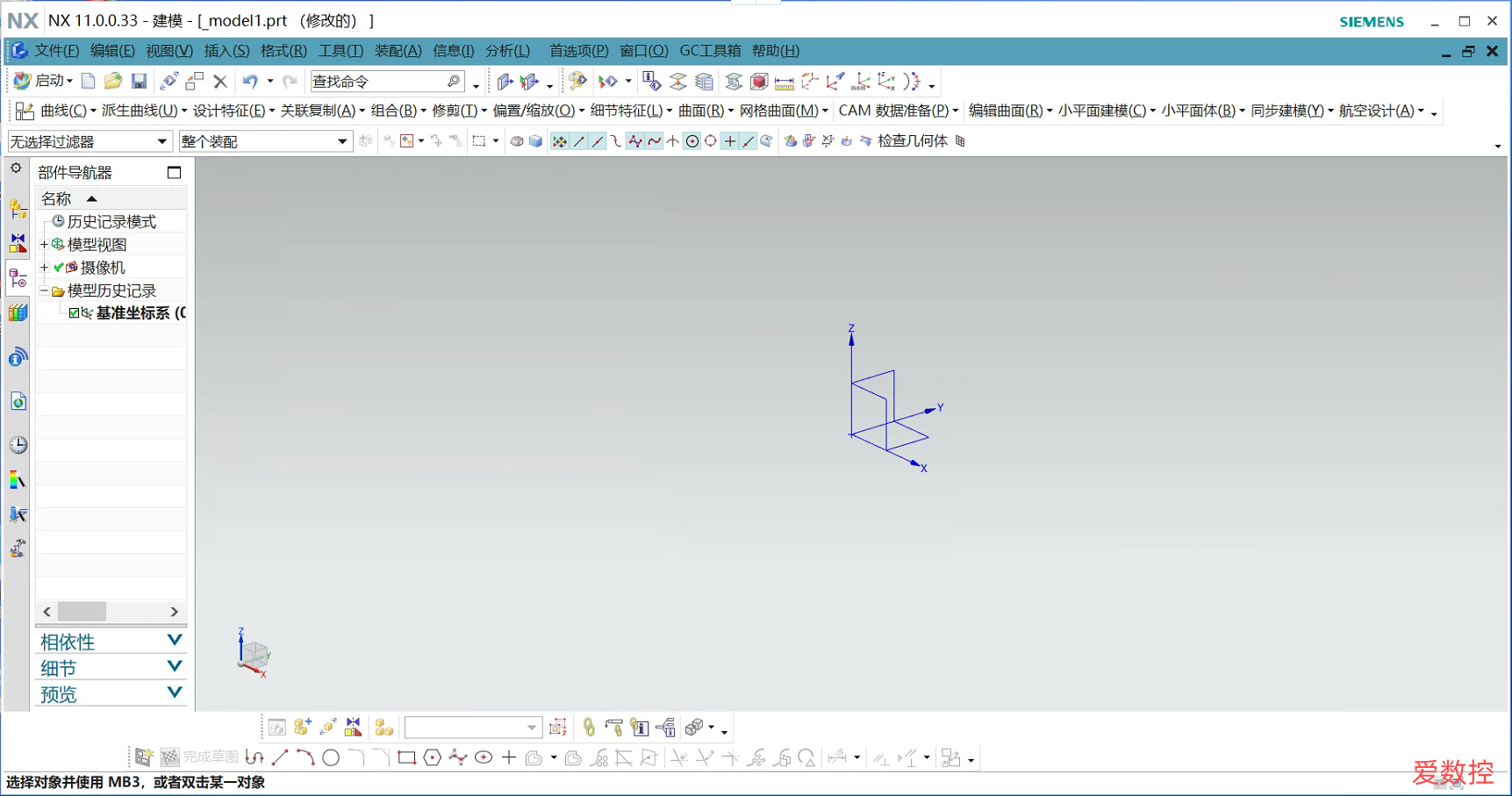Toggle the Snap End Point option
Image resolution: width=1512 pixels, height=796 pixels.
click(x=579, y=141)
